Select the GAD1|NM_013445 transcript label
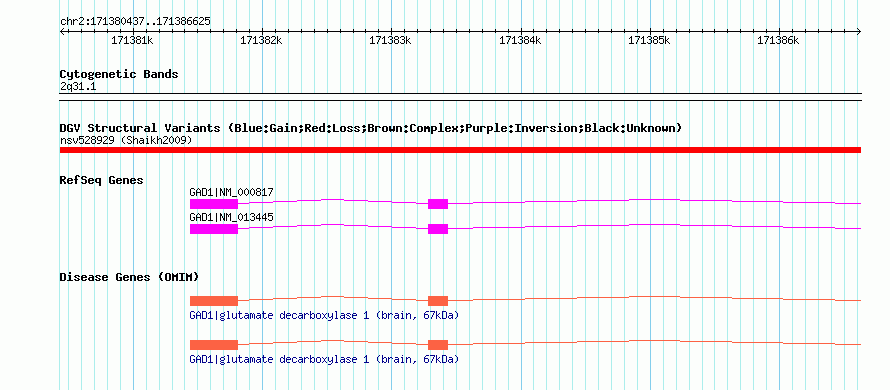The width and height of the screenshot is (890, 390). 232,217
